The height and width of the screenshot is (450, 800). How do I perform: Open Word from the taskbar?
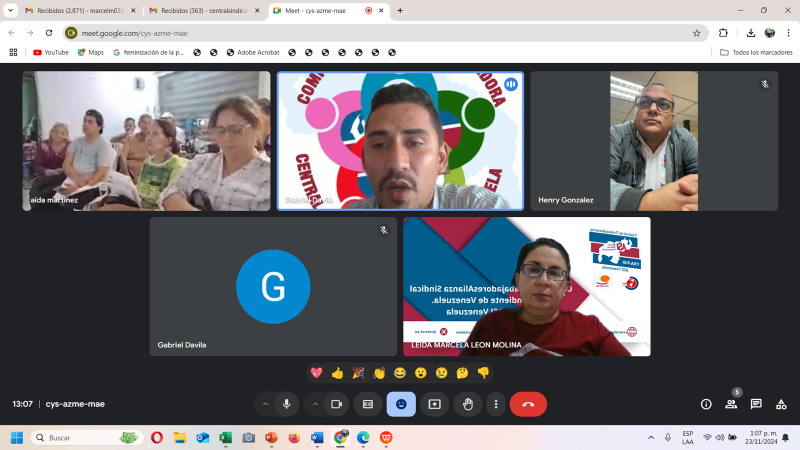click(317, 438)
